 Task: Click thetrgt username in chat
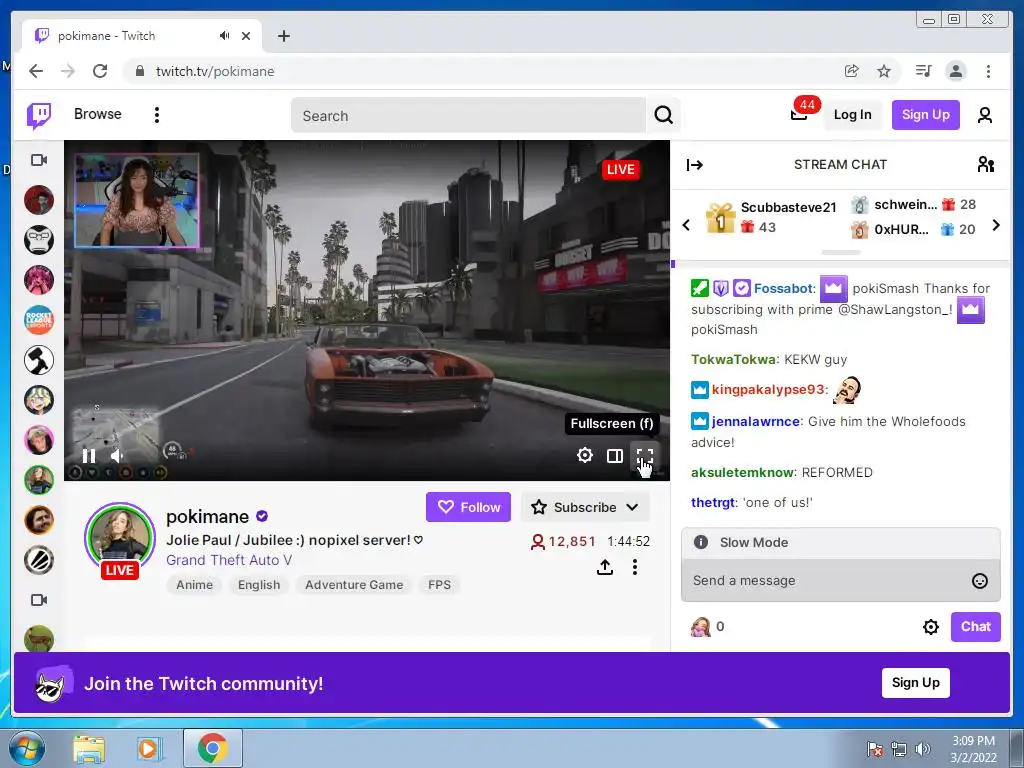tap(713, 503)
